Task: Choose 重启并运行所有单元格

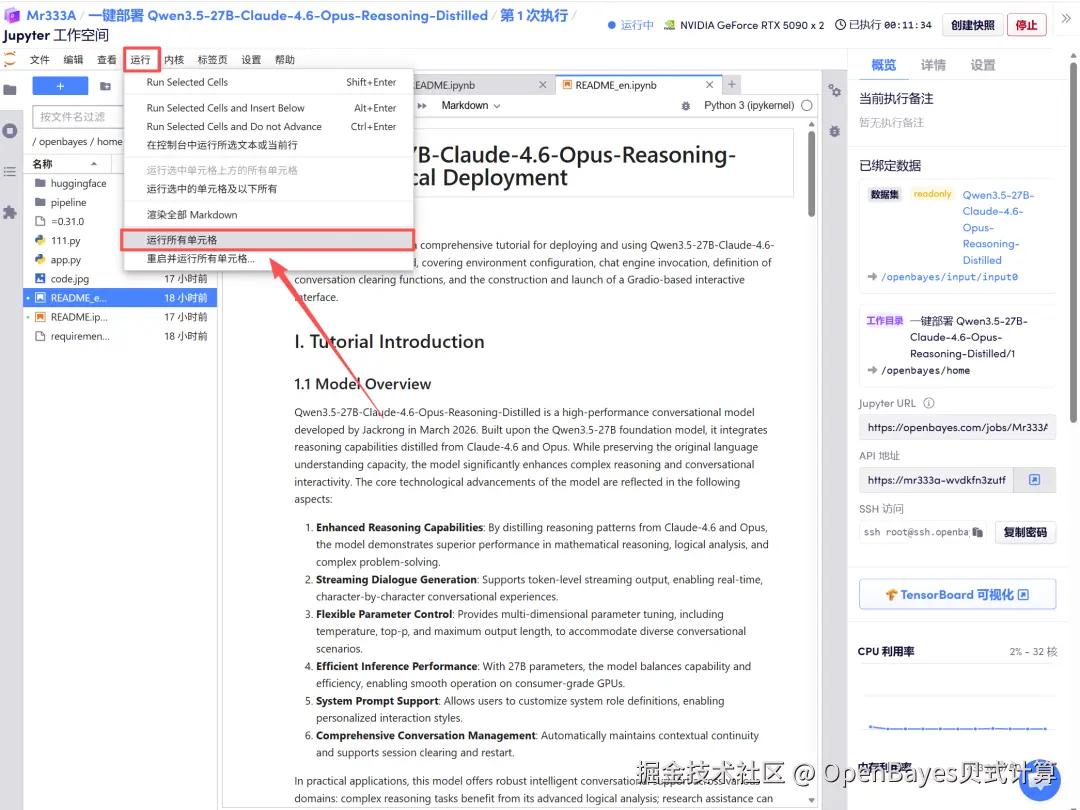Action: point(269,259)
